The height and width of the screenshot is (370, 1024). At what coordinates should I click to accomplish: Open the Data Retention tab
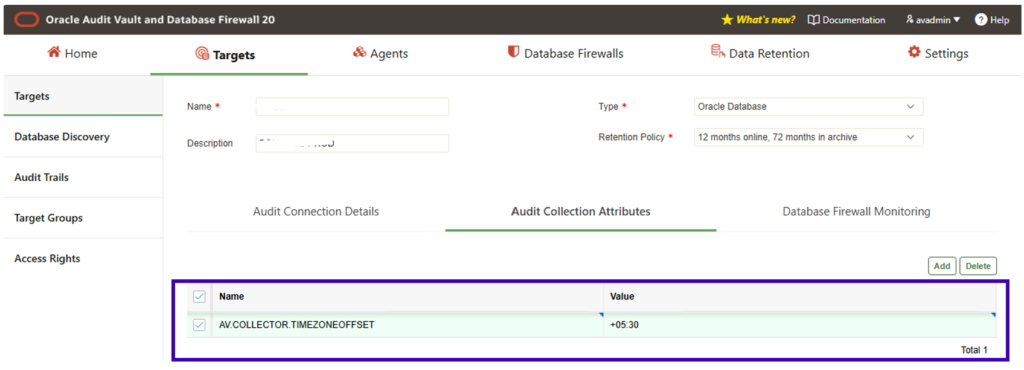(760, 54)
